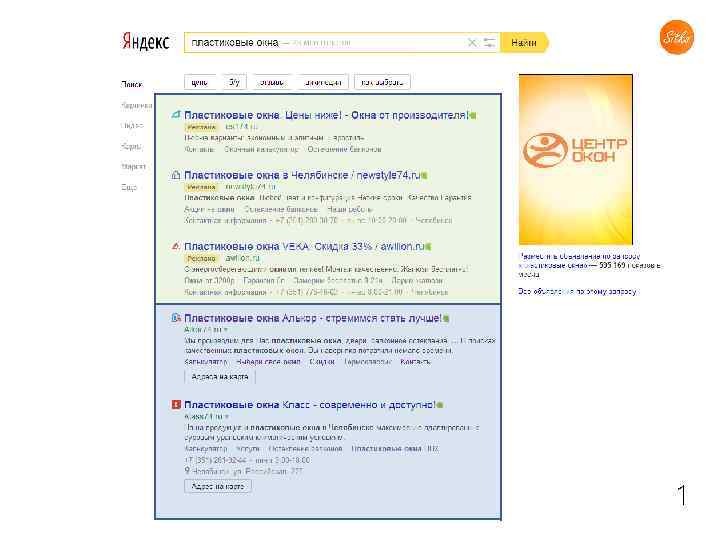720x540 pixels.
Task: Clear the search query with the X icon
Action: 472,43
